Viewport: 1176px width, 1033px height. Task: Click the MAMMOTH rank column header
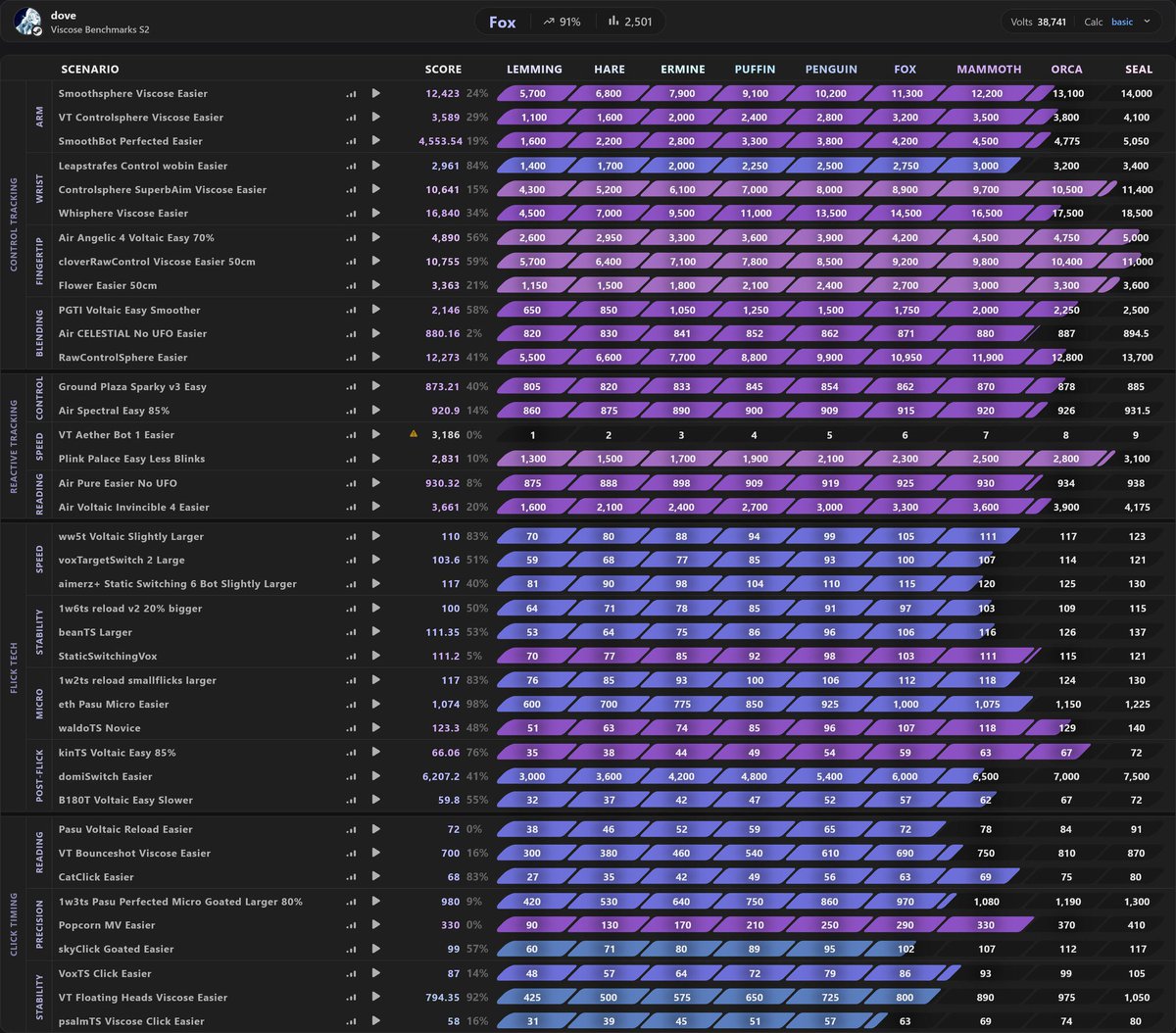[x=989, y=70]
